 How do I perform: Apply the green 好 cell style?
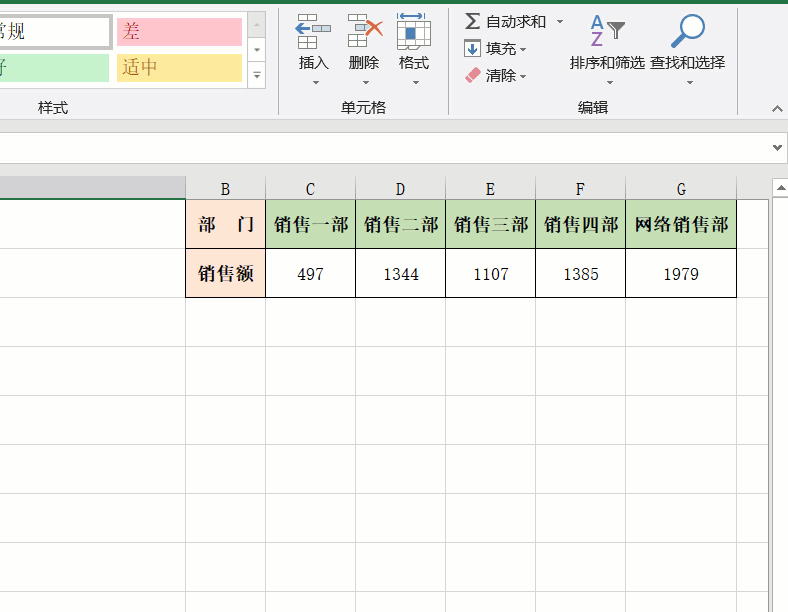pos(54,67)
